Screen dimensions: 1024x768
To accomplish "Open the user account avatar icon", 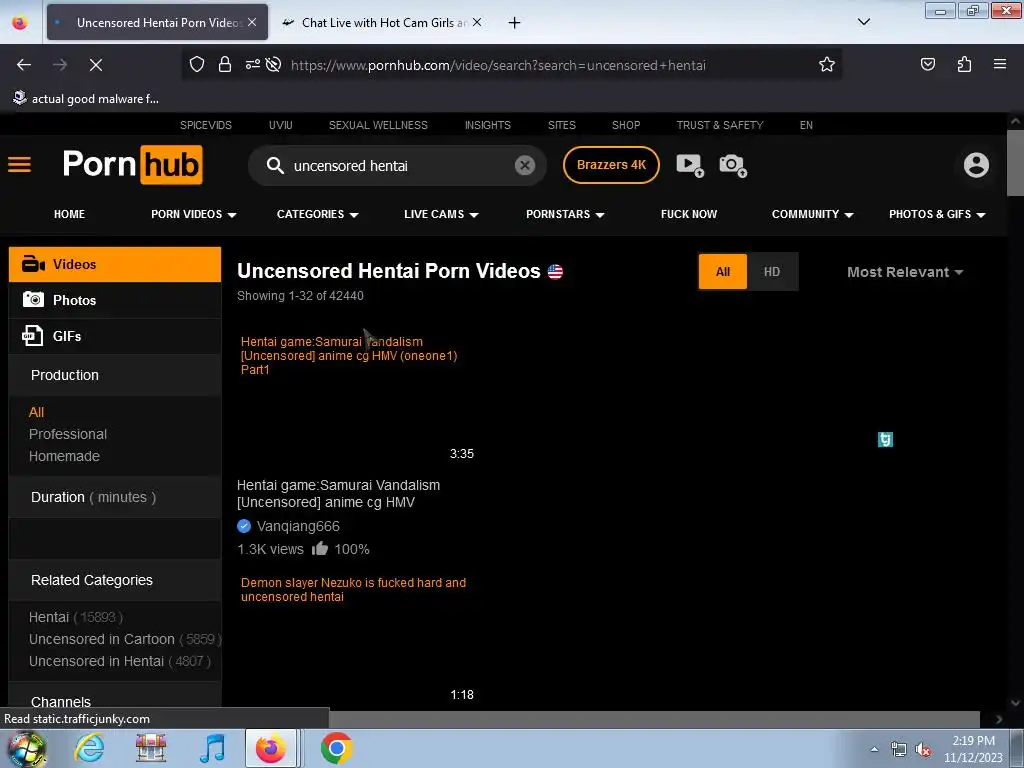I will tap(976, 165).
